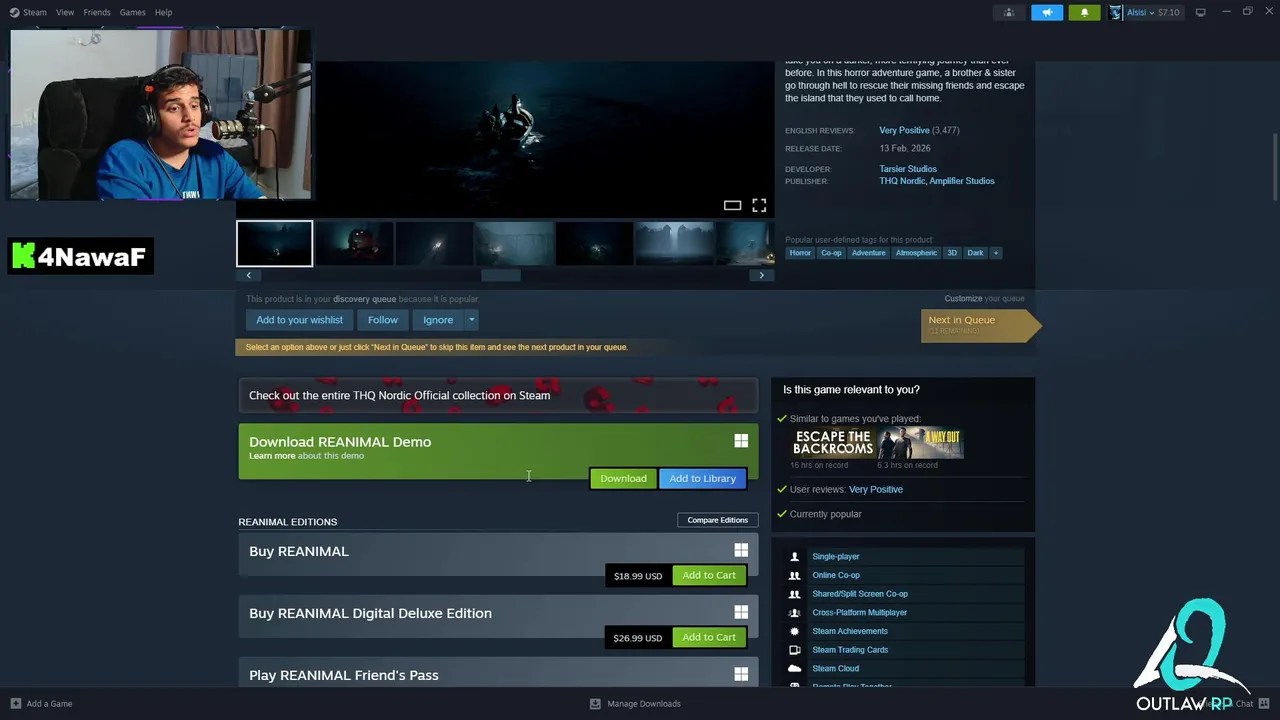The height and width of the screenshot is (720, 1280).
Task: Open Manage Downloads in the bottom bar
Action: click(x=635, y=704)
